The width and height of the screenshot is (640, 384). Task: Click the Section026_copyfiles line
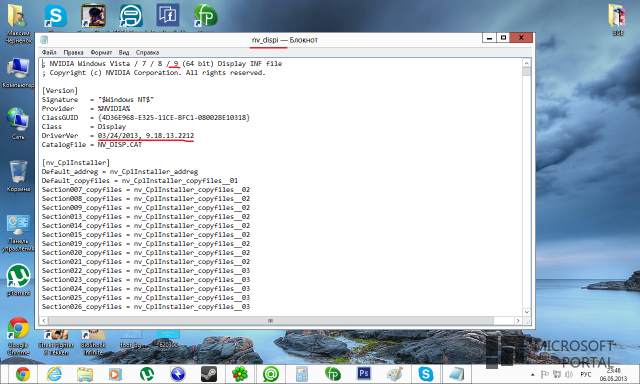tap(146, 306)
